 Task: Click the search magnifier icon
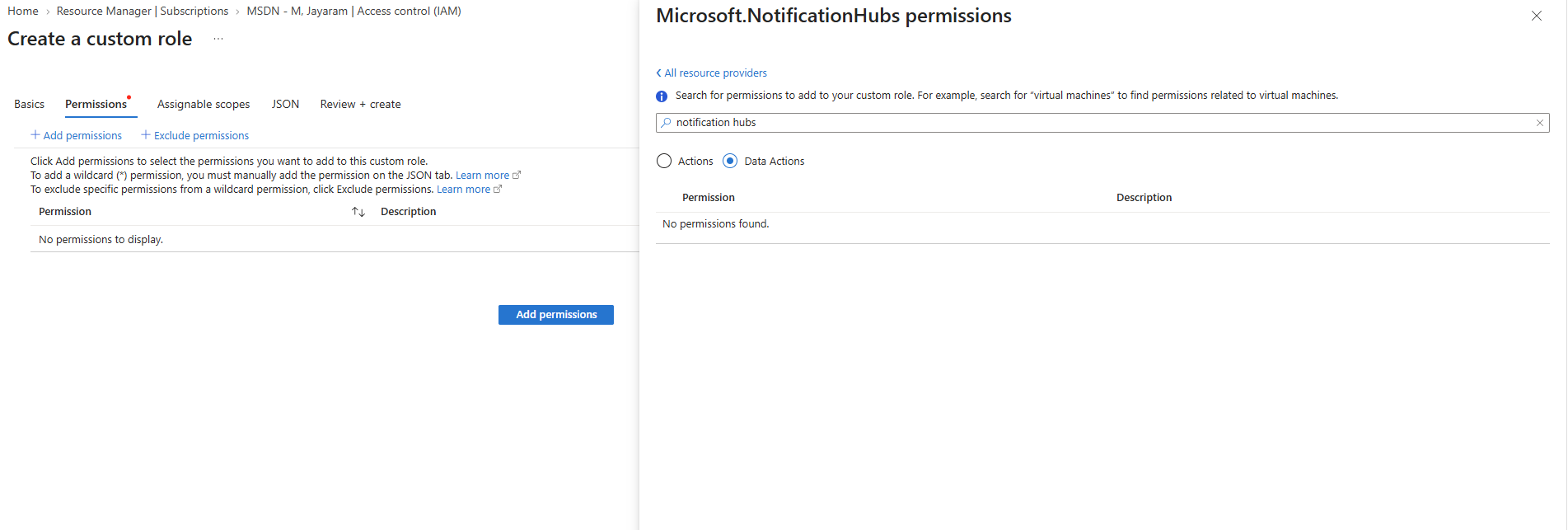(x=666, y=123)
